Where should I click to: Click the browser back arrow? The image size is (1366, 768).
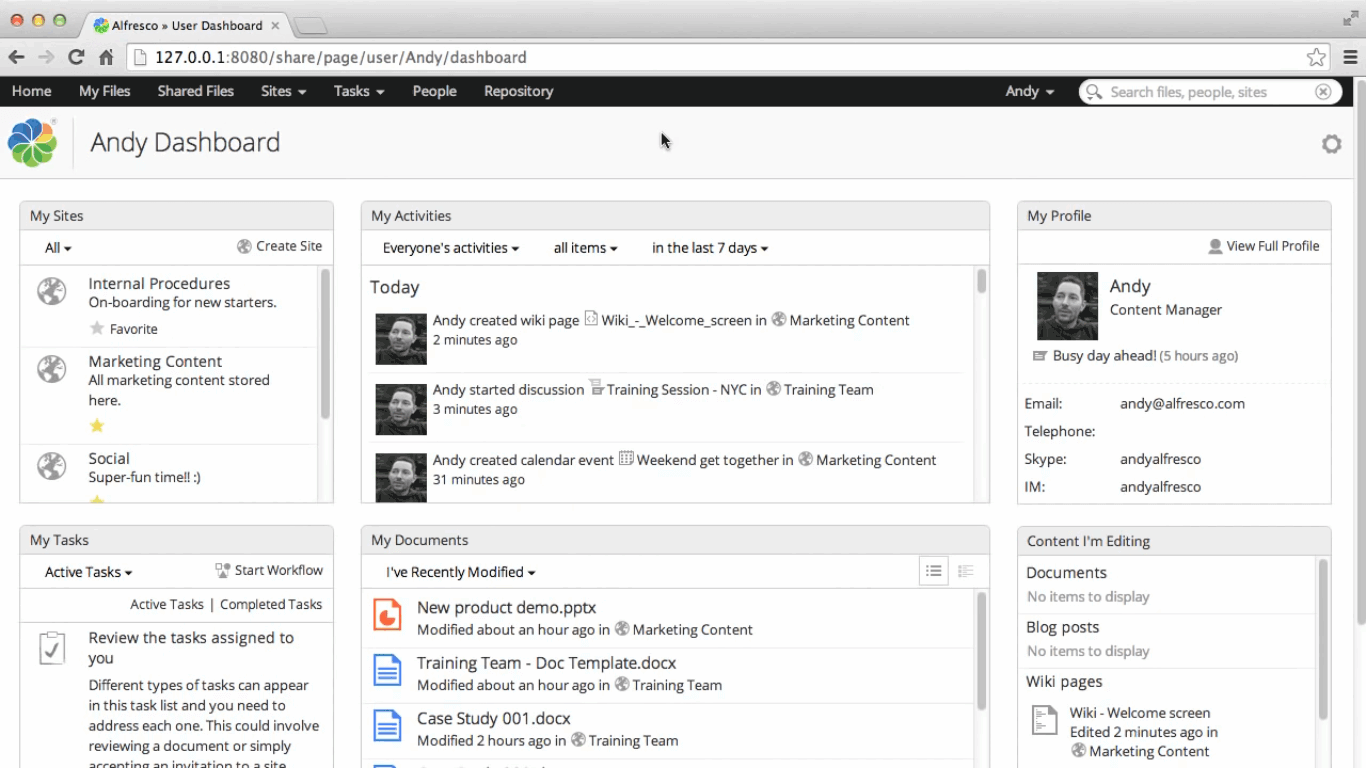17,57
